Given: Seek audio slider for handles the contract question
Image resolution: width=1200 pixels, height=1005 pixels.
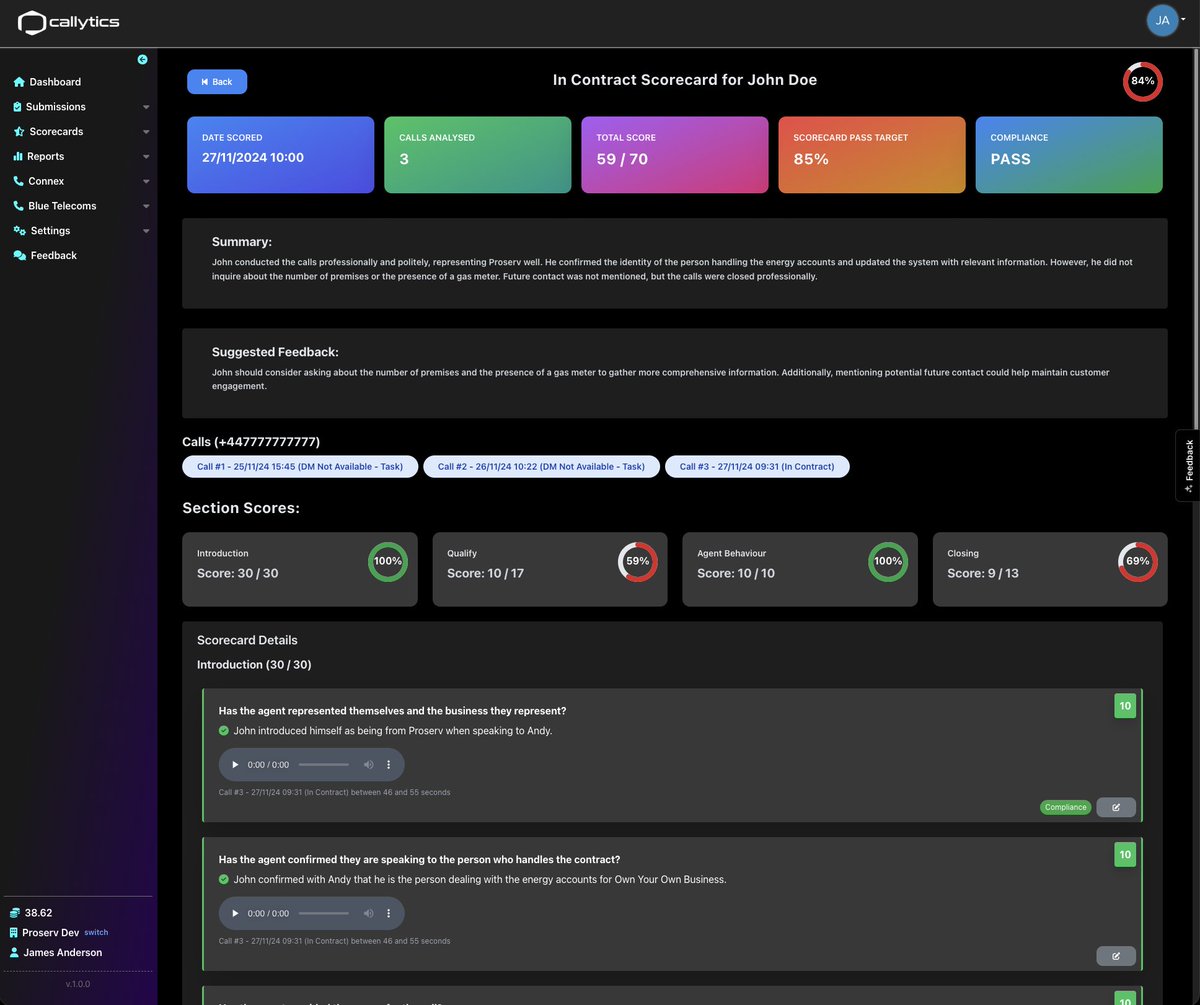Looking at the screenshot, I should [x=324, y=913].
